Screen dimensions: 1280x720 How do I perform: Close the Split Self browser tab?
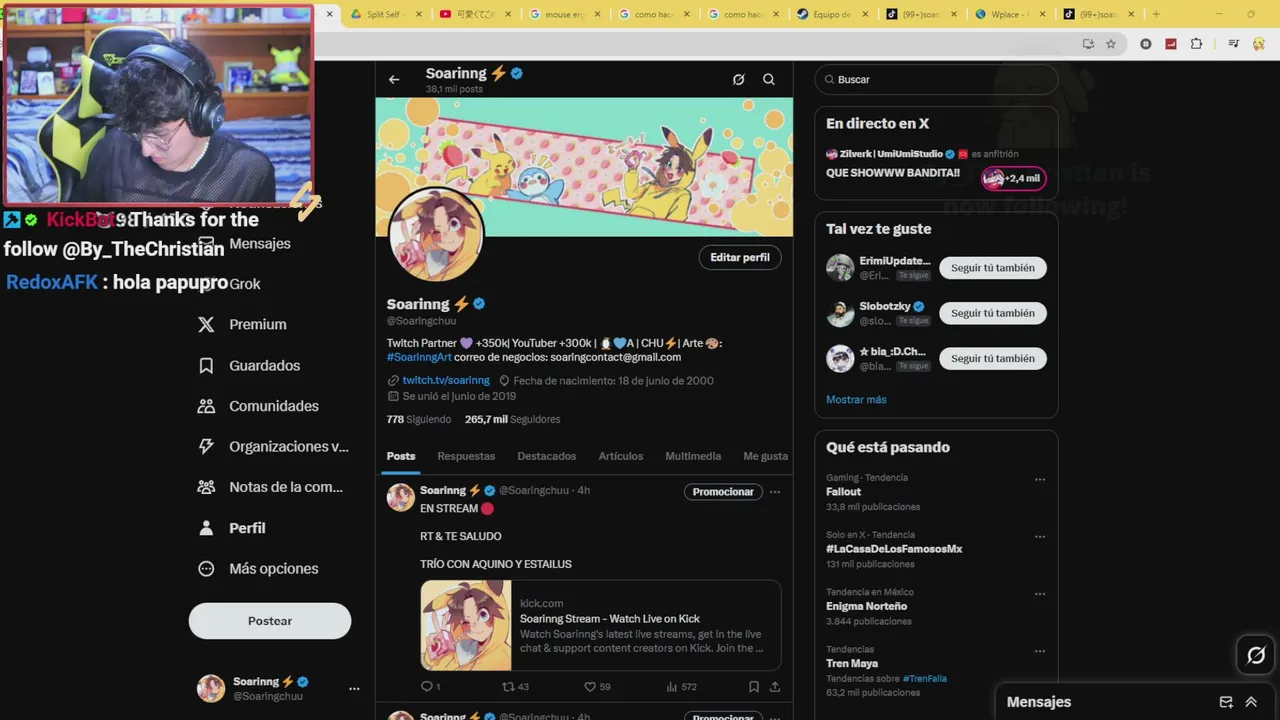[419, 14]
